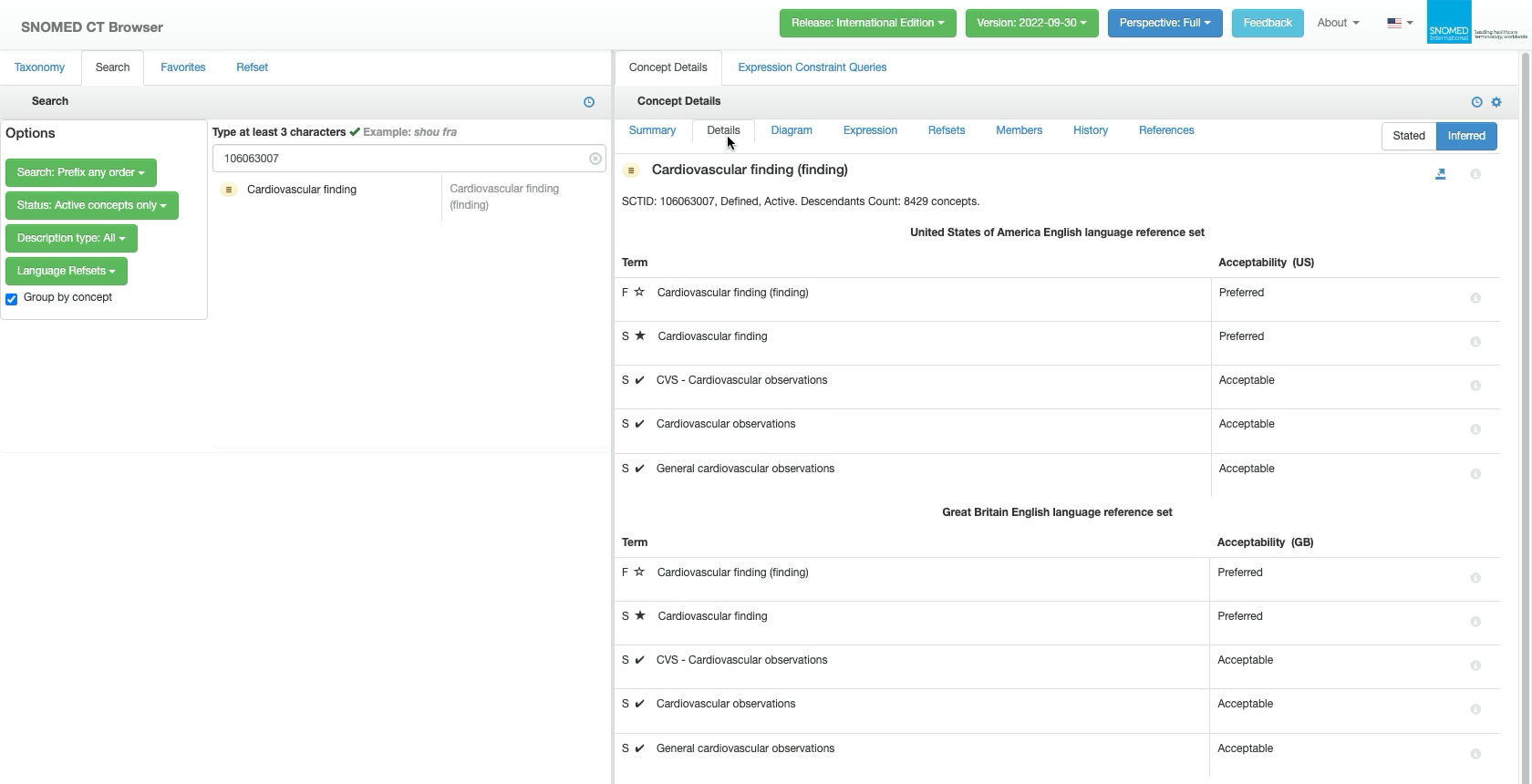1532x784 pixels.
Task: Open language flag selector
Action: (1400, 23)
